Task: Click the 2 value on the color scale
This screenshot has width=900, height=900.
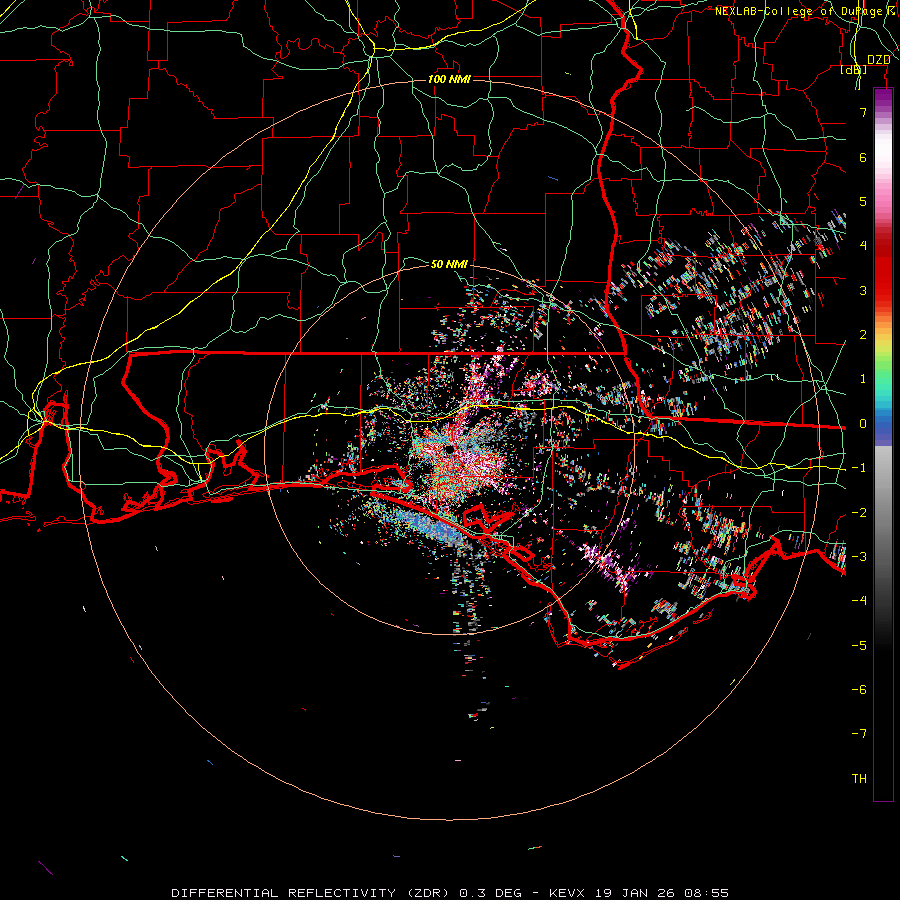Action: pos(863,335)
